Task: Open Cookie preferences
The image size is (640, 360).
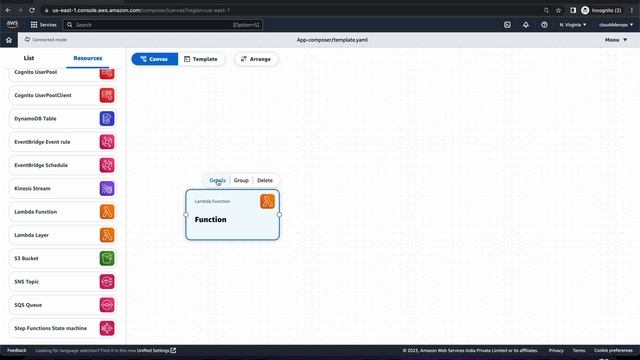Action: [613, 350]
